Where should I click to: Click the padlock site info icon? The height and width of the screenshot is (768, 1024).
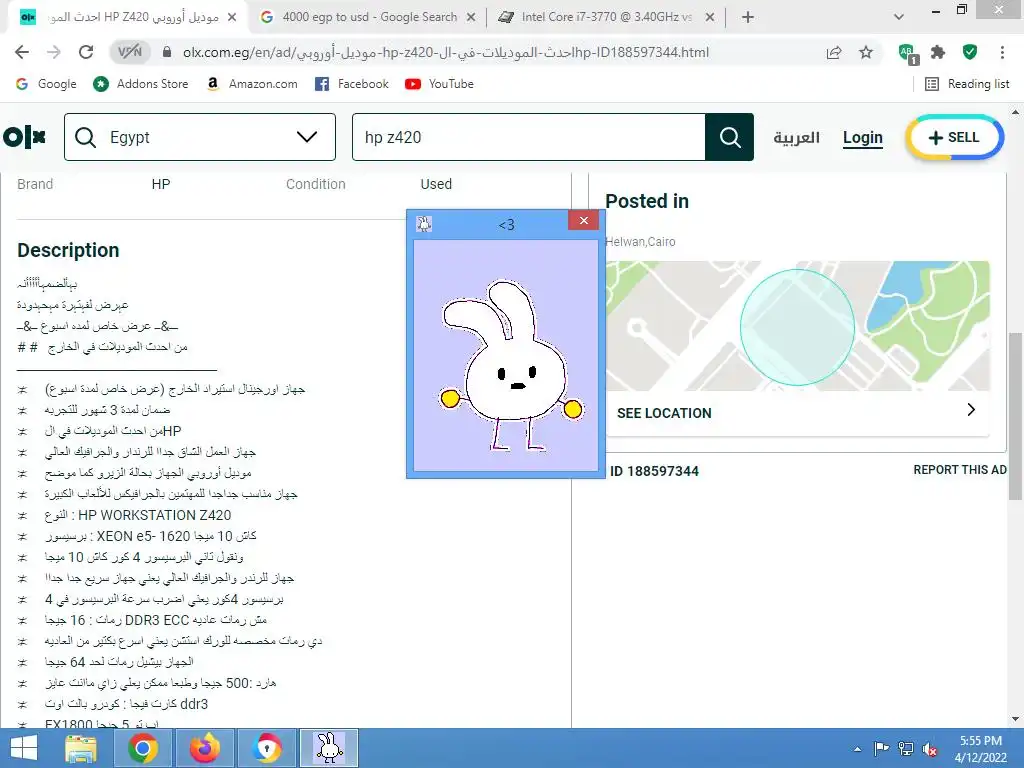[167, 52]
